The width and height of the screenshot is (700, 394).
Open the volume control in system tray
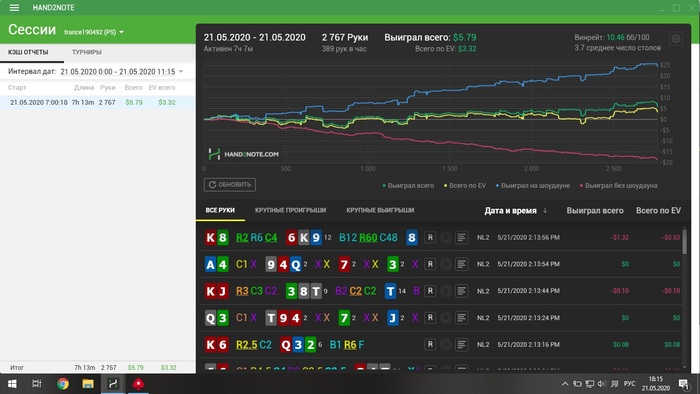pos(601,384)
